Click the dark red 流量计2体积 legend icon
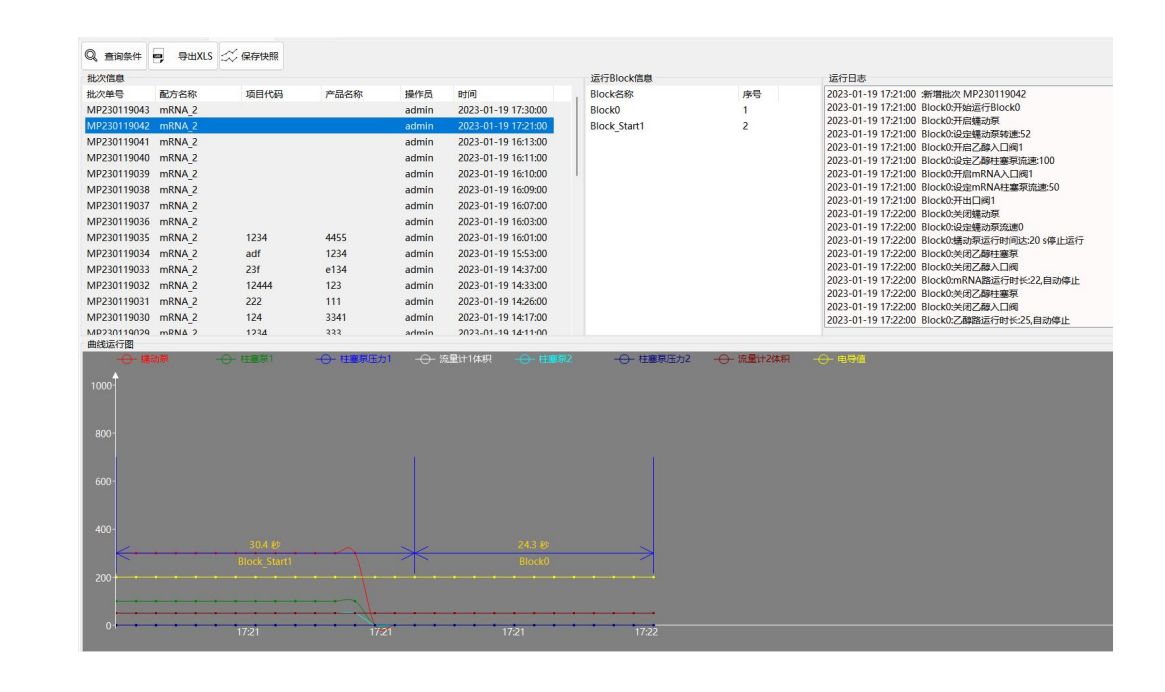The height and width of the screenshot is (692, 1165). click(x=721, y=359)
